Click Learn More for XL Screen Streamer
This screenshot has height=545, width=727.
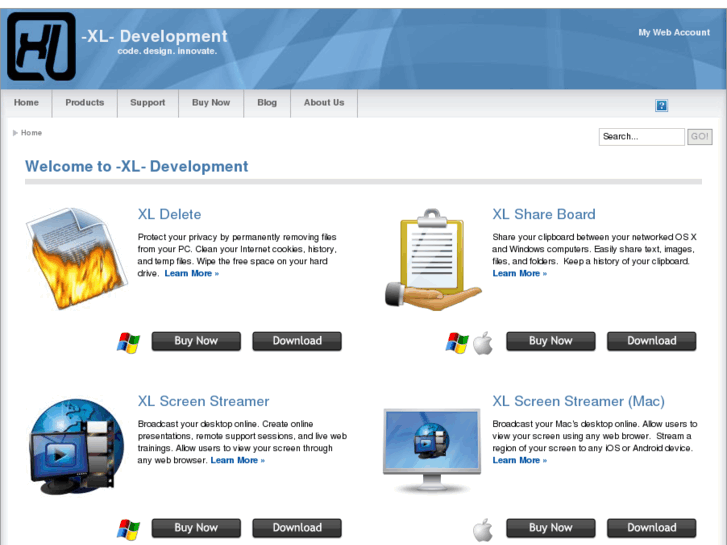237,460
